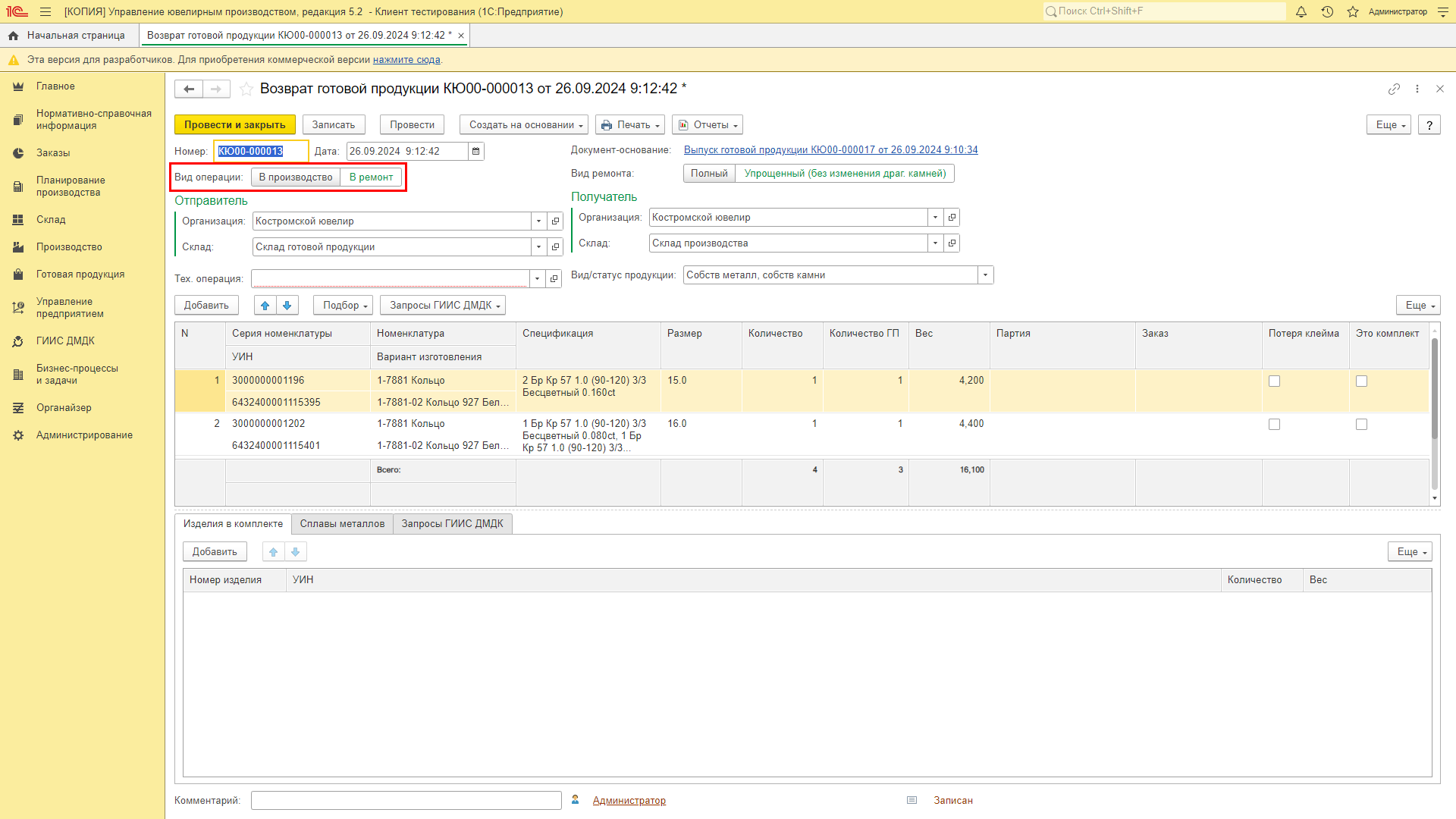This screenshot has height=819, width=1456.
Task: Move product row down arrow
Action: pos(287,305)
